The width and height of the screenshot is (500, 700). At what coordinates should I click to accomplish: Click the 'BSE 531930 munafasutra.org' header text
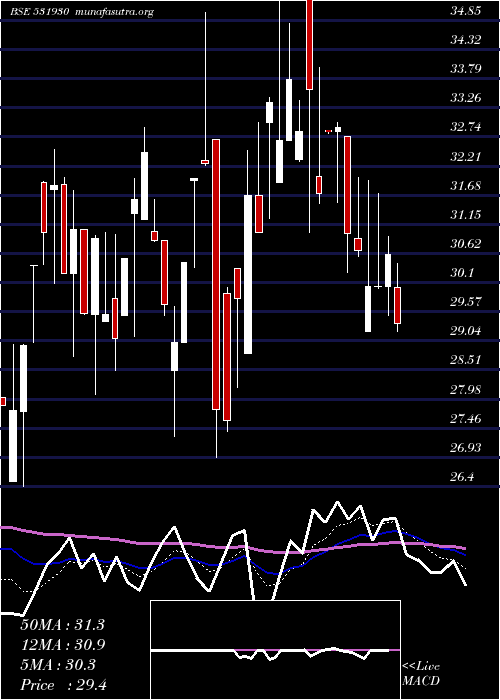coord(82,12)
